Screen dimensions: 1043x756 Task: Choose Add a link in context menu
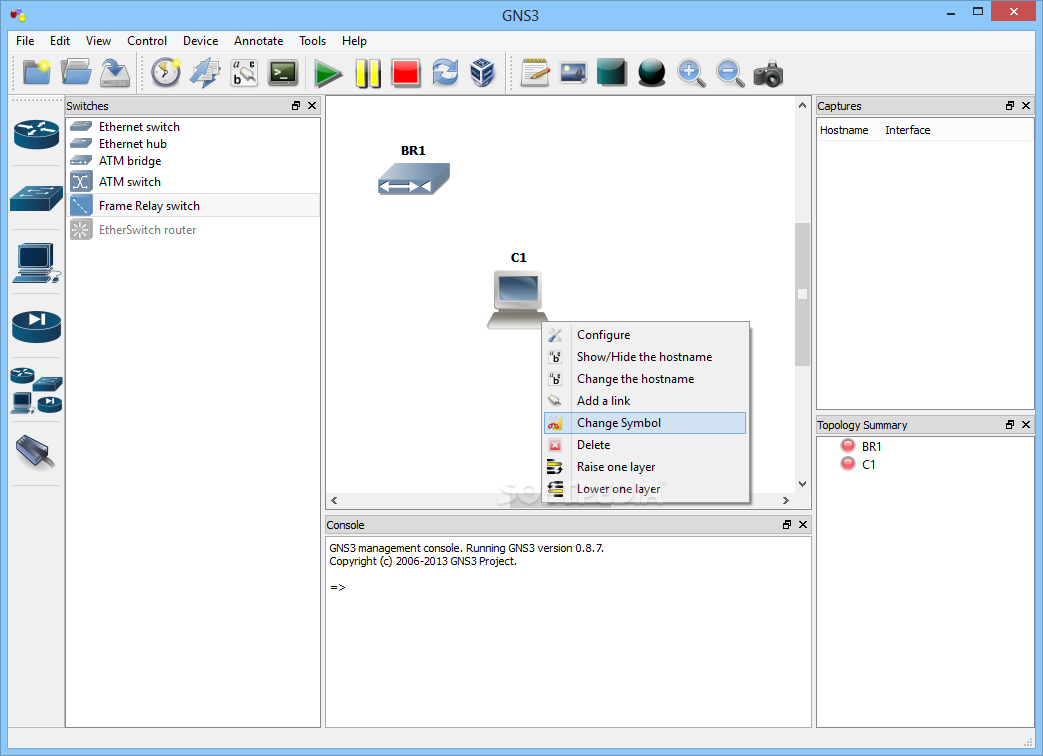645,401
